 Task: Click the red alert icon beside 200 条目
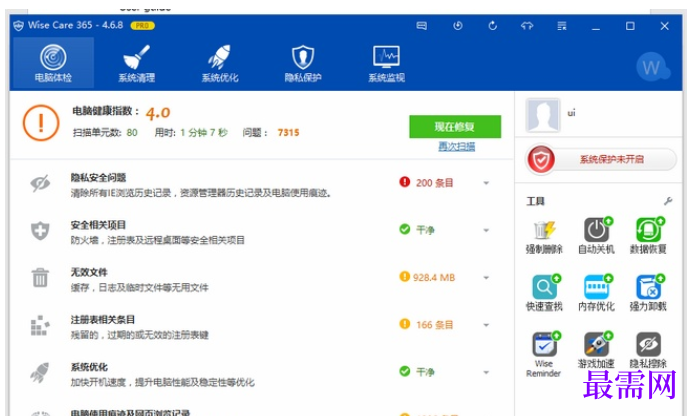pos(404,182)
